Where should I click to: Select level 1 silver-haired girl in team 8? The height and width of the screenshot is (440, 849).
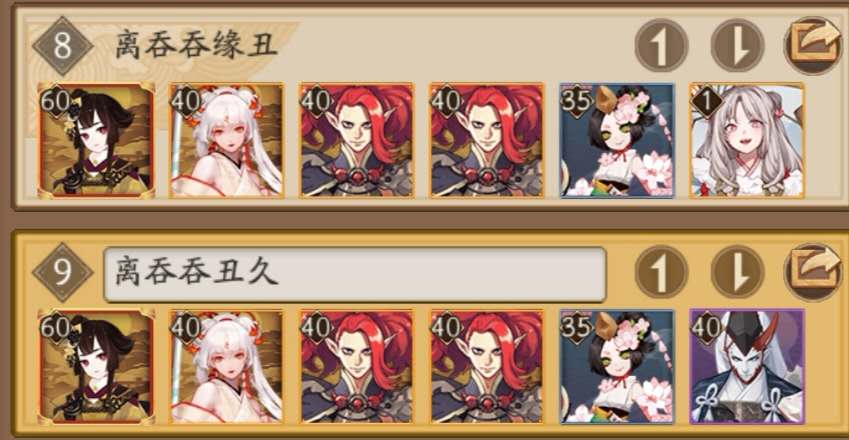(747, 140)
